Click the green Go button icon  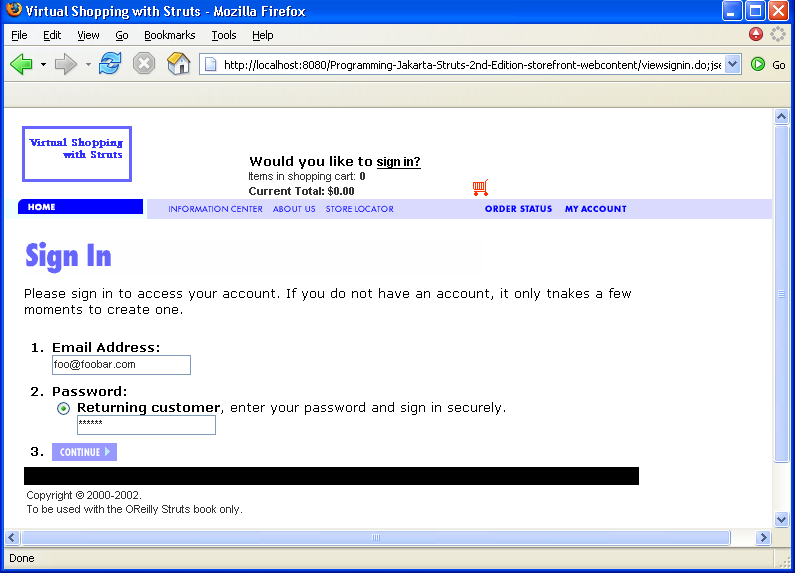click(x=758, y=64)
